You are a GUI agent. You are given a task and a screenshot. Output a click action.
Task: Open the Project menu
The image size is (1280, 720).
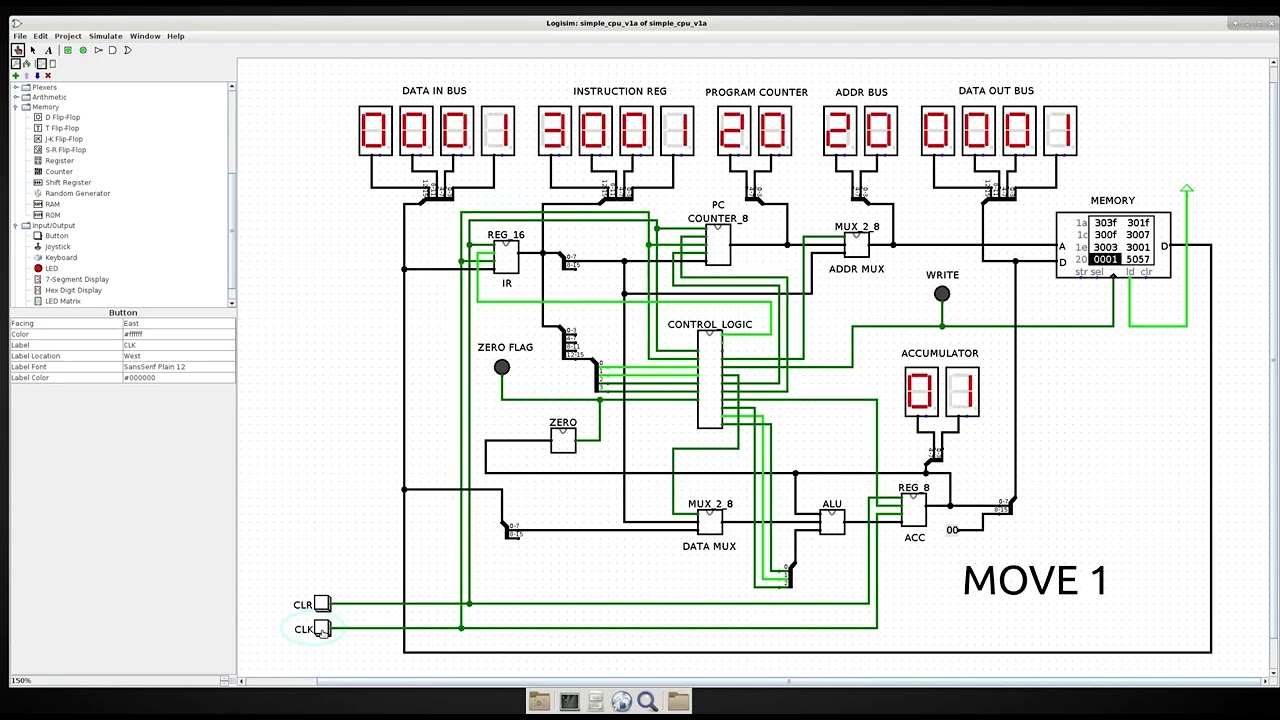click(x=68, y=36)
